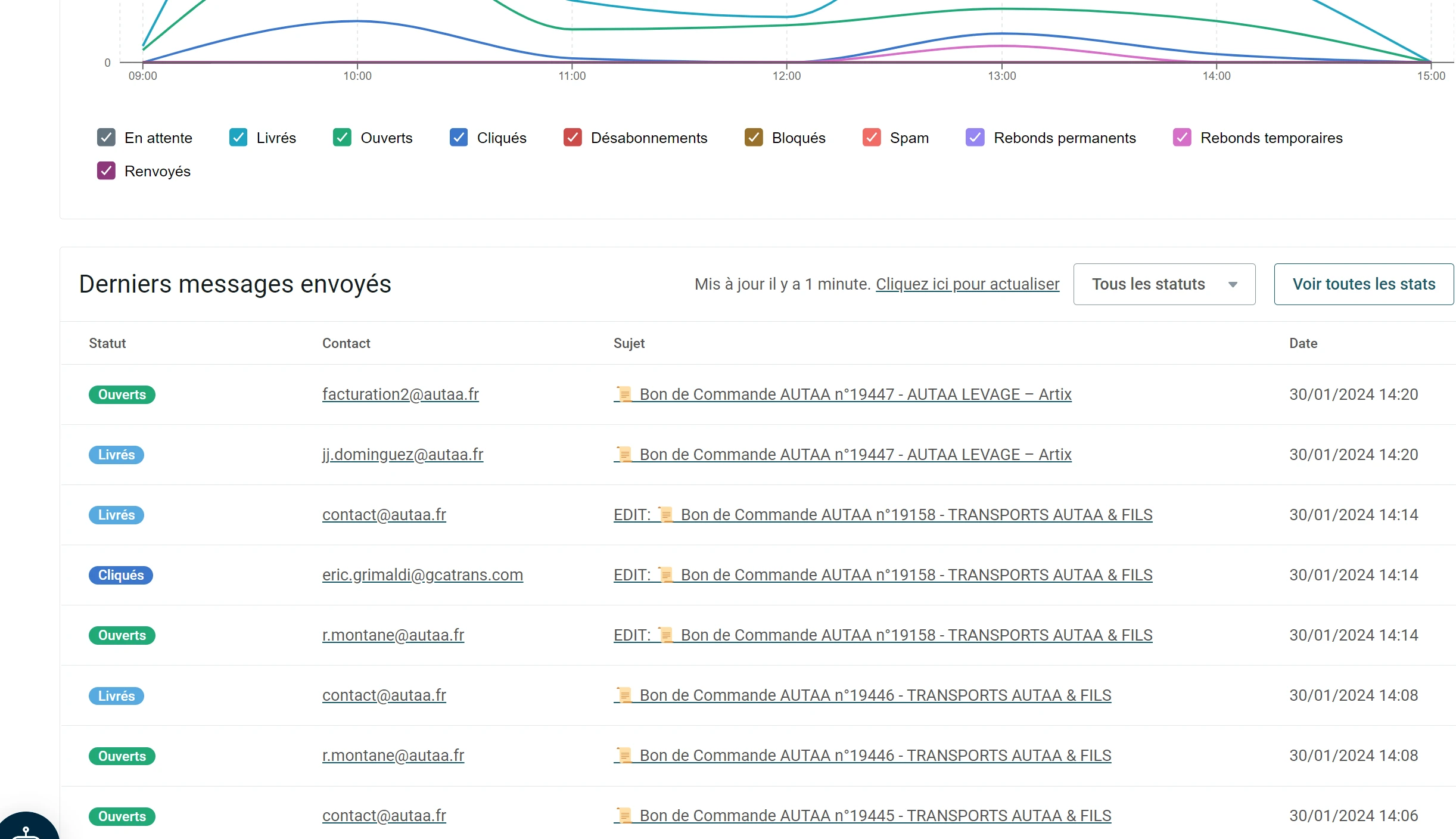
Task: Open the support chatbot icon in the bottom corner
Action: point(25,831)
